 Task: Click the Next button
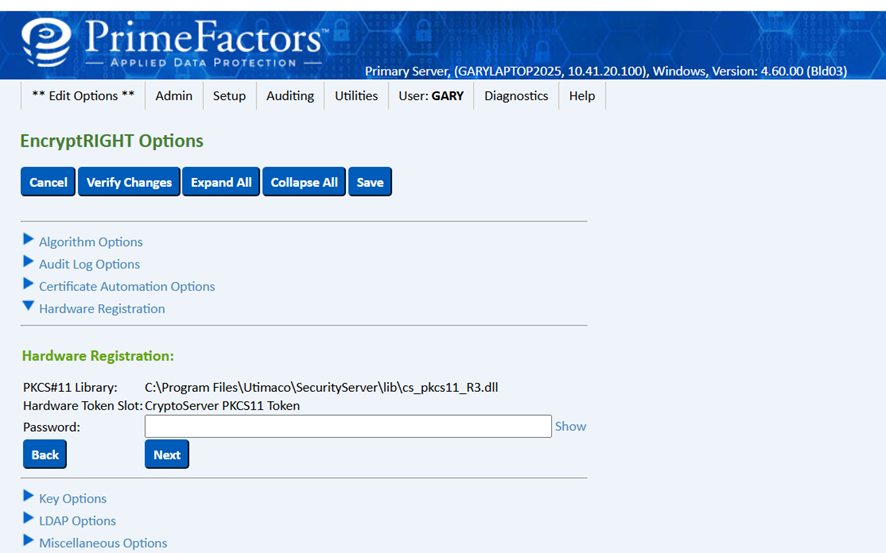point(167,454)
